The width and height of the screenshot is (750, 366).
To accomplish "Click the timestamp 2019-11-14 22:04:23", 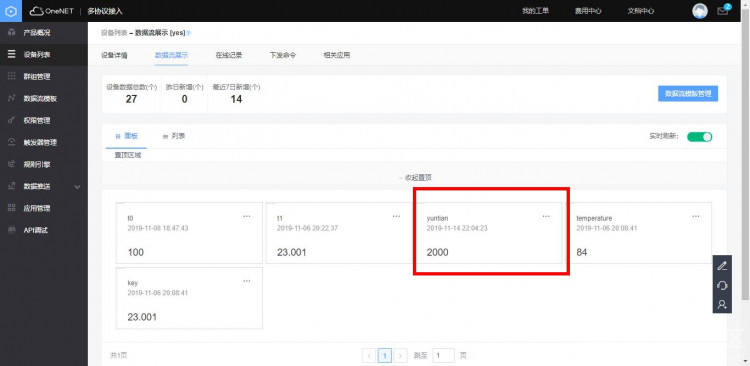I will pyautogui.click(x=457, y=228).
